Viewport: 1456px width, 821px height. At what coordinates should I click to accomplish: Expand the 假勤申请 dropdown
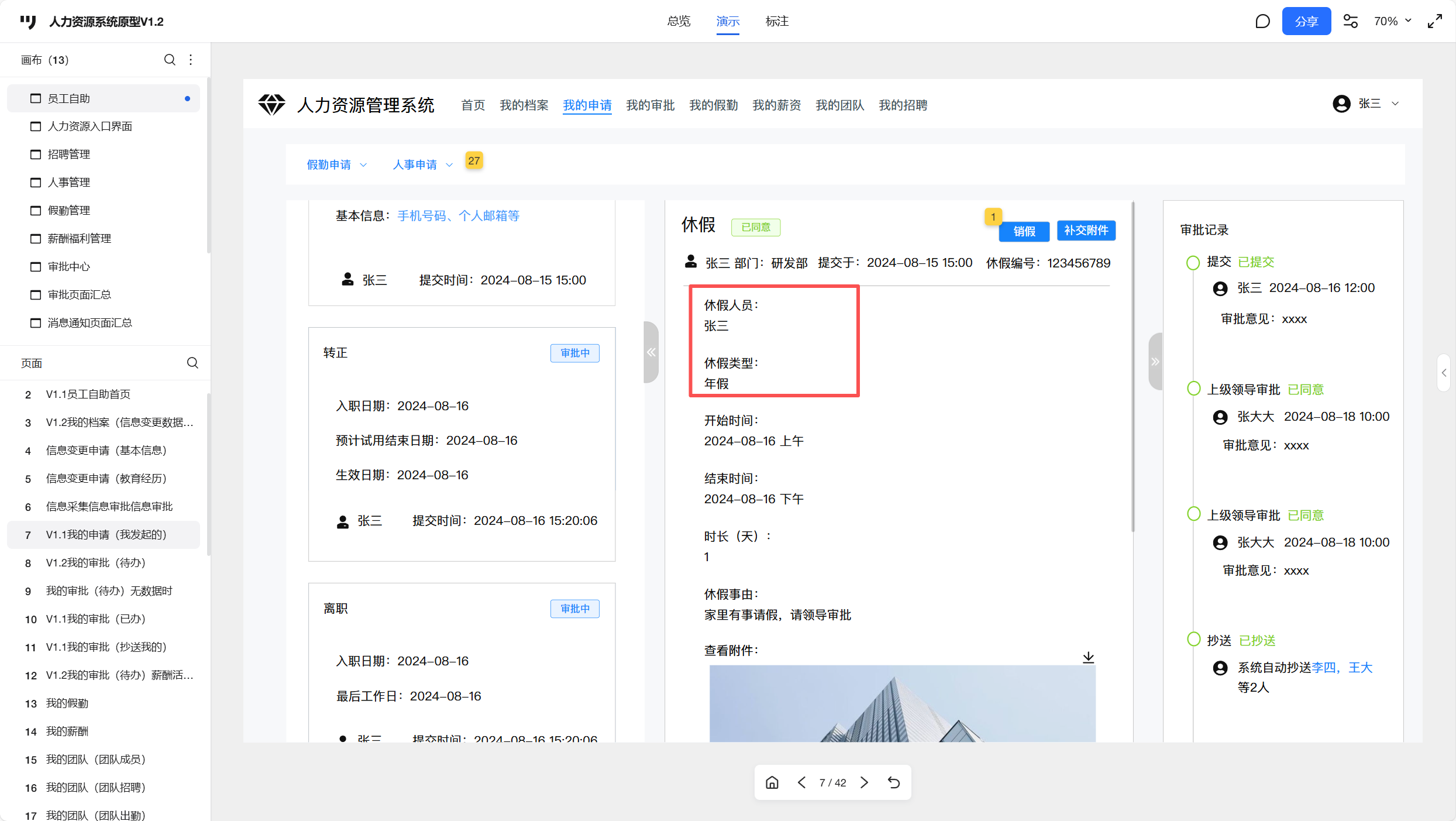pos(337,165)
